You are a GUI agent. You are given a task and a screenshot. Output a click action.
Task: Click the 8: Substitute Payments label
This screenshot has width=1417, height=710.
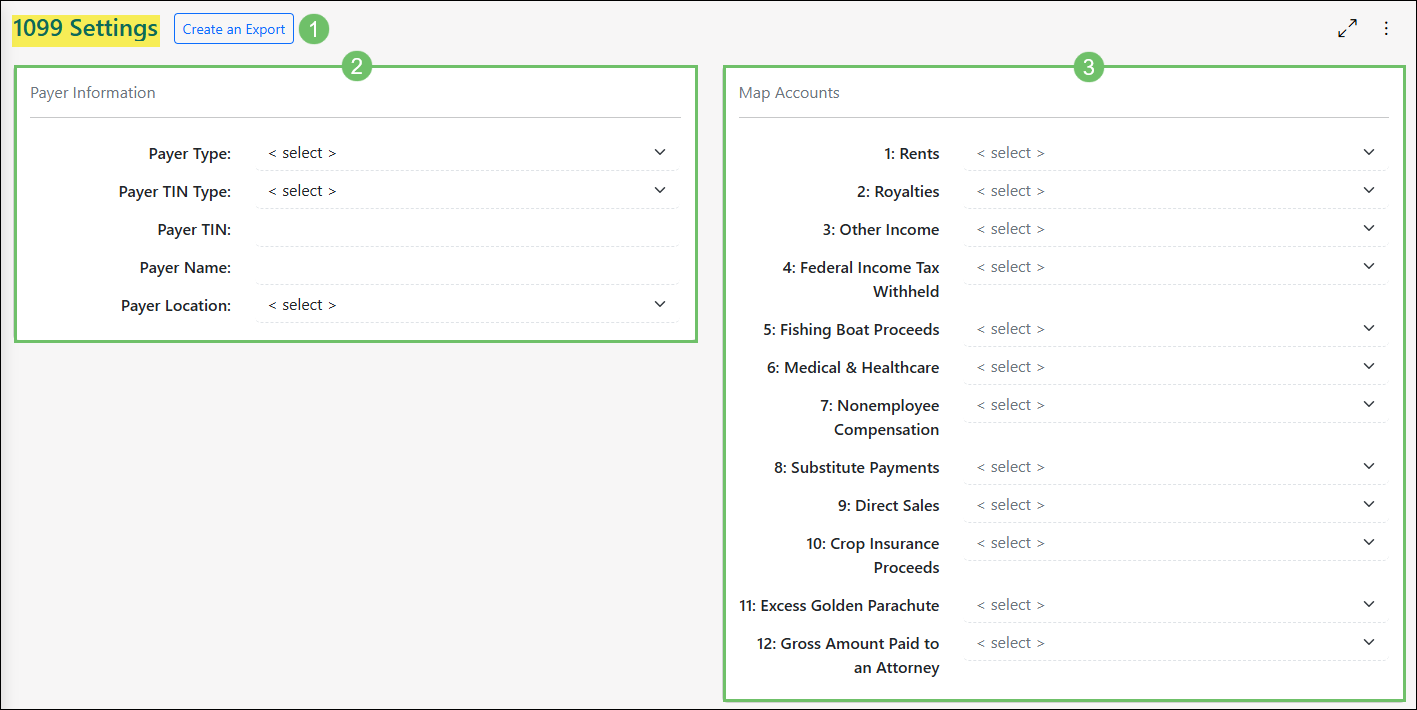(x=857, y=468)
